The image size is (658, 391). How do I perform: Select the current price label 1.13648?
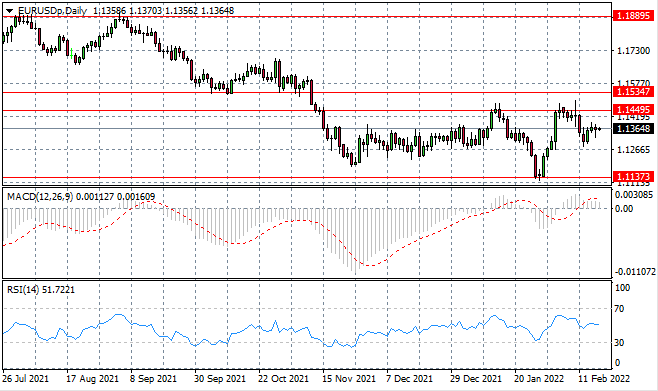(634, 128)
